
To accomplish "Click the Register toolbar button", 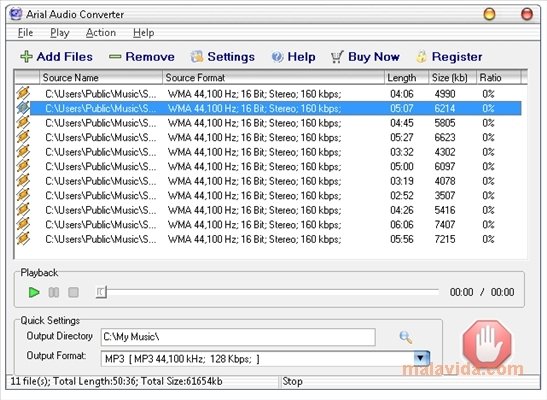I will [449, 56].
